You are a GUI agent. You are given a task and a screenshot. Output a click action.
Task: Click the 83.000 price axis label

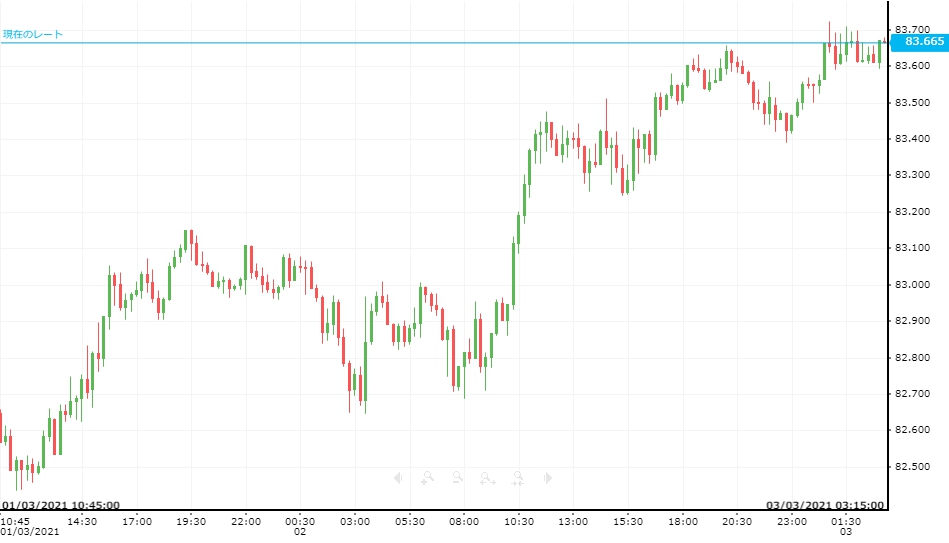[912, 285]
